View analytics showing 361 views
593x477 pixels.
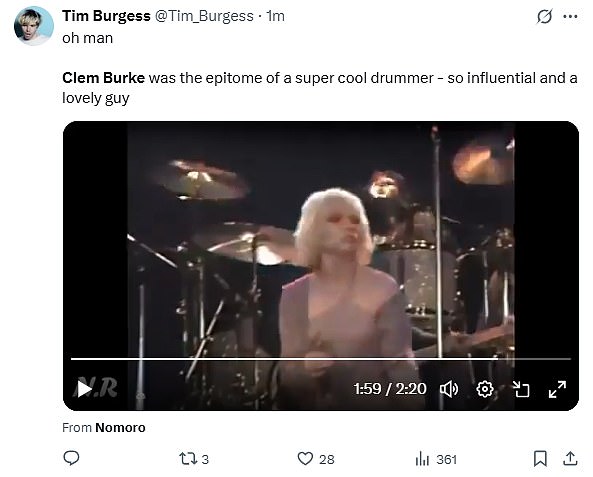pos(436,459)
